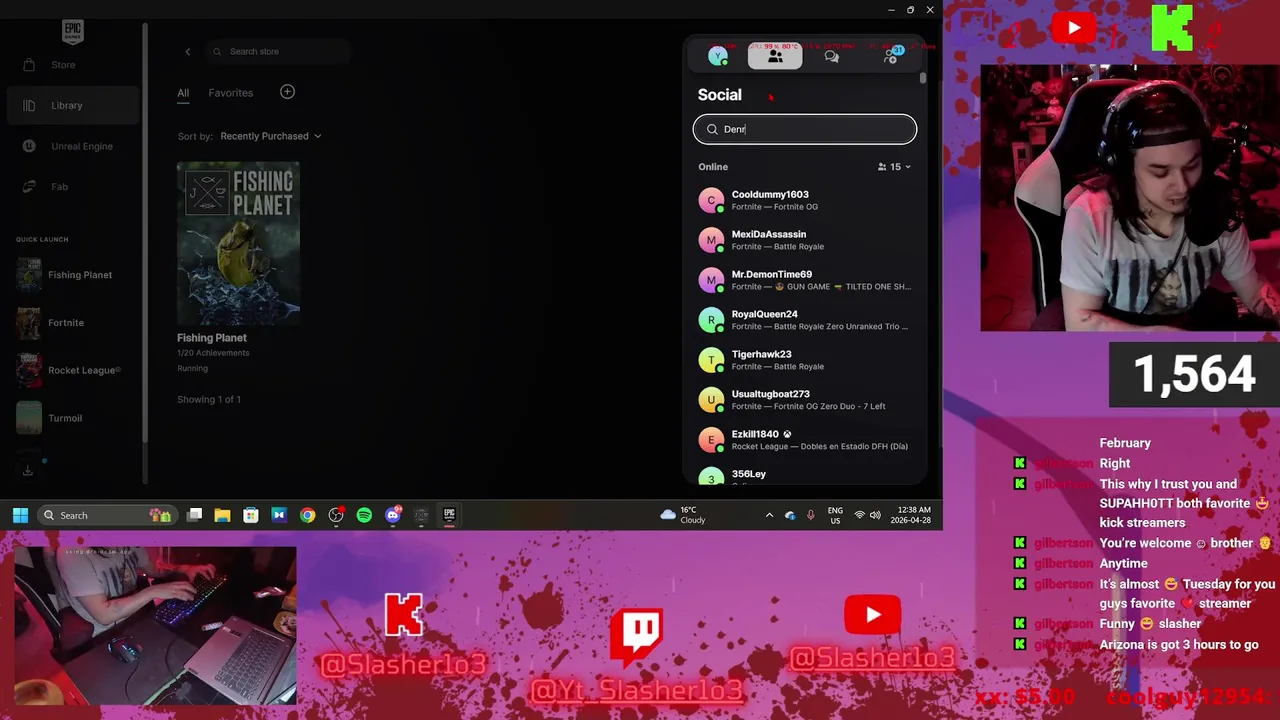Viewport: 1280px width, 720px height.
Task: Open Spotify from the taskbar
Action: click(364, 515)
